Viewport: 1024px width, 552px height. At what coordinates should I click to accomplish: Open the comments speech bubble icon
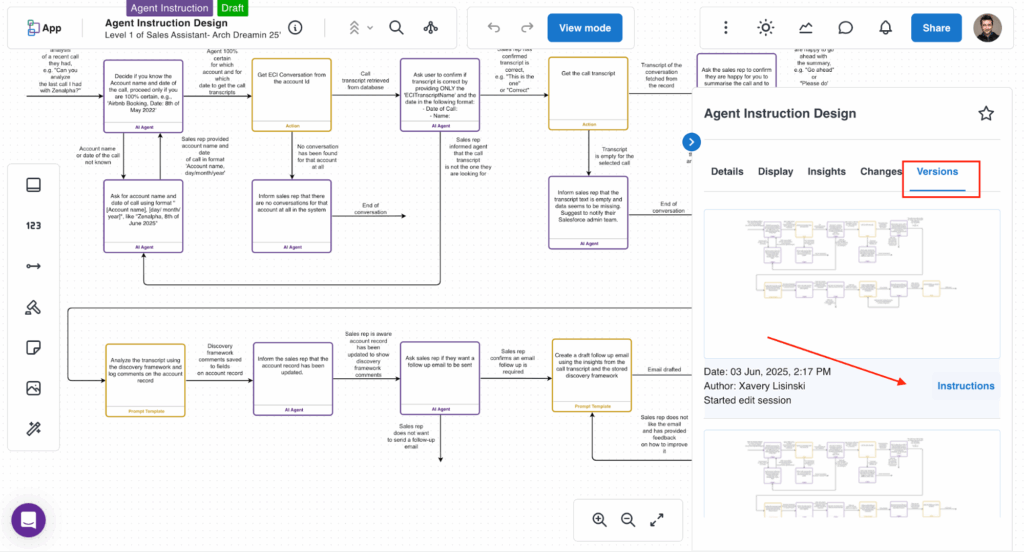(x=845, y=28)
